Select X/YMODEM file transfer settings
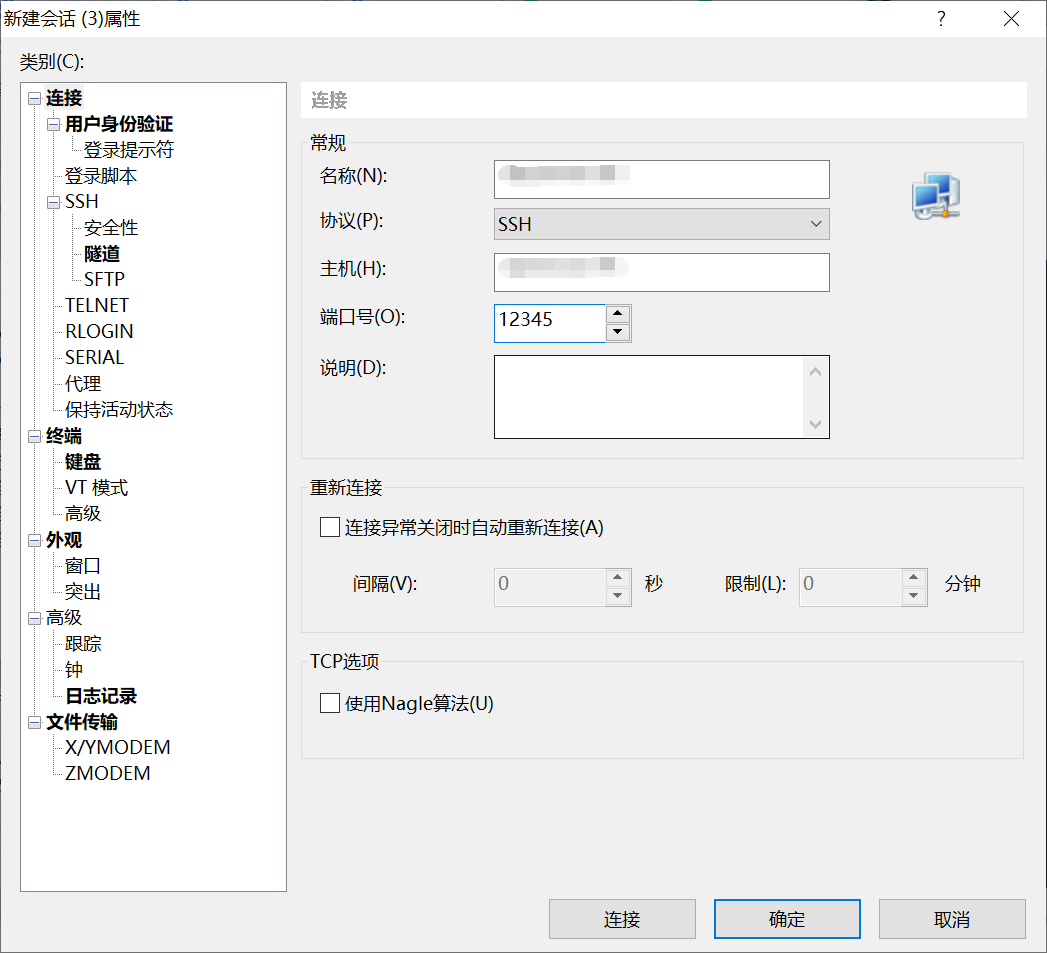This screenshot has width=1047, height=953. tap(118, 747)
